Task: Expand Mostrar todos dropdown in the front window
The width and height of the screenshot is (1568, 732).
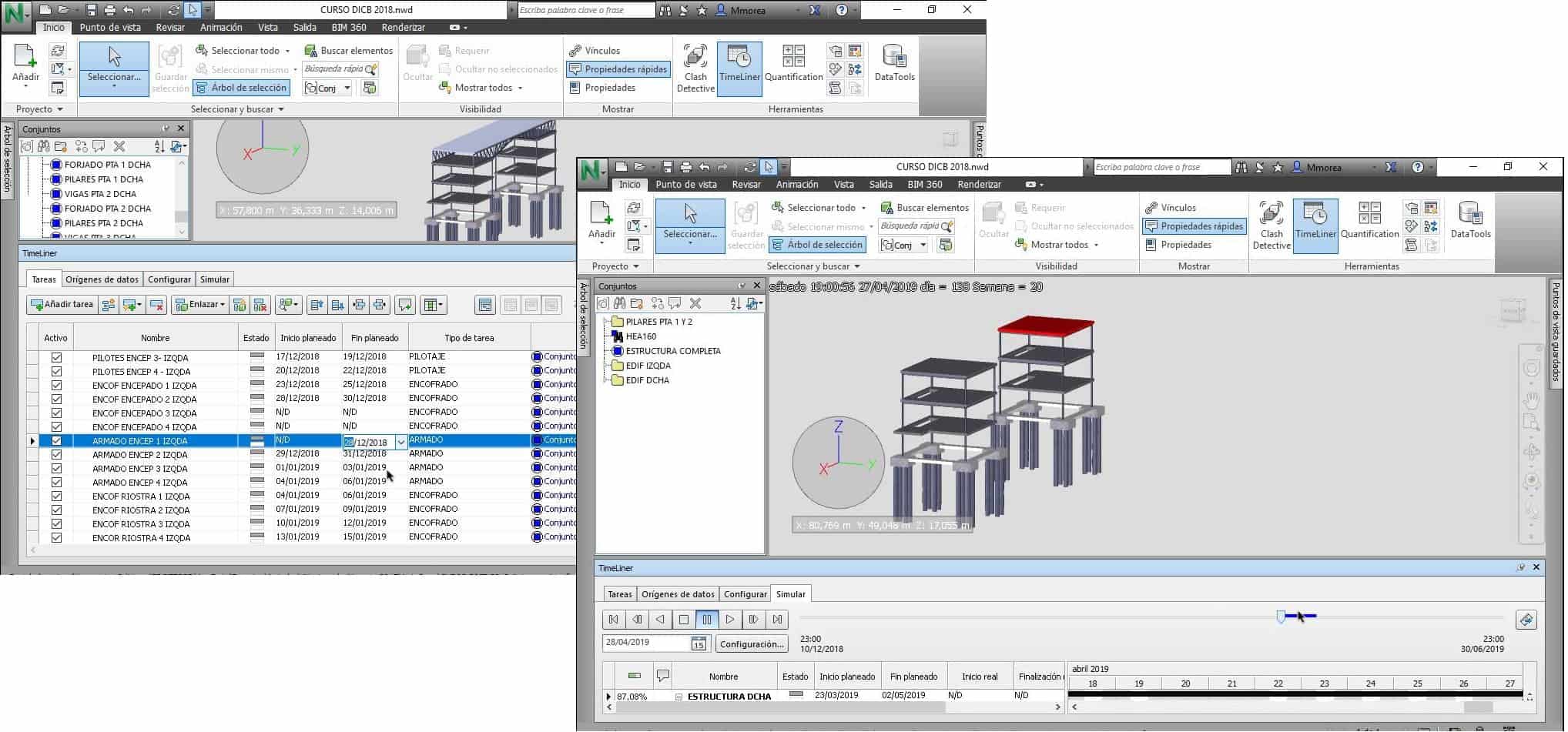Action: tap(1096, 245)
